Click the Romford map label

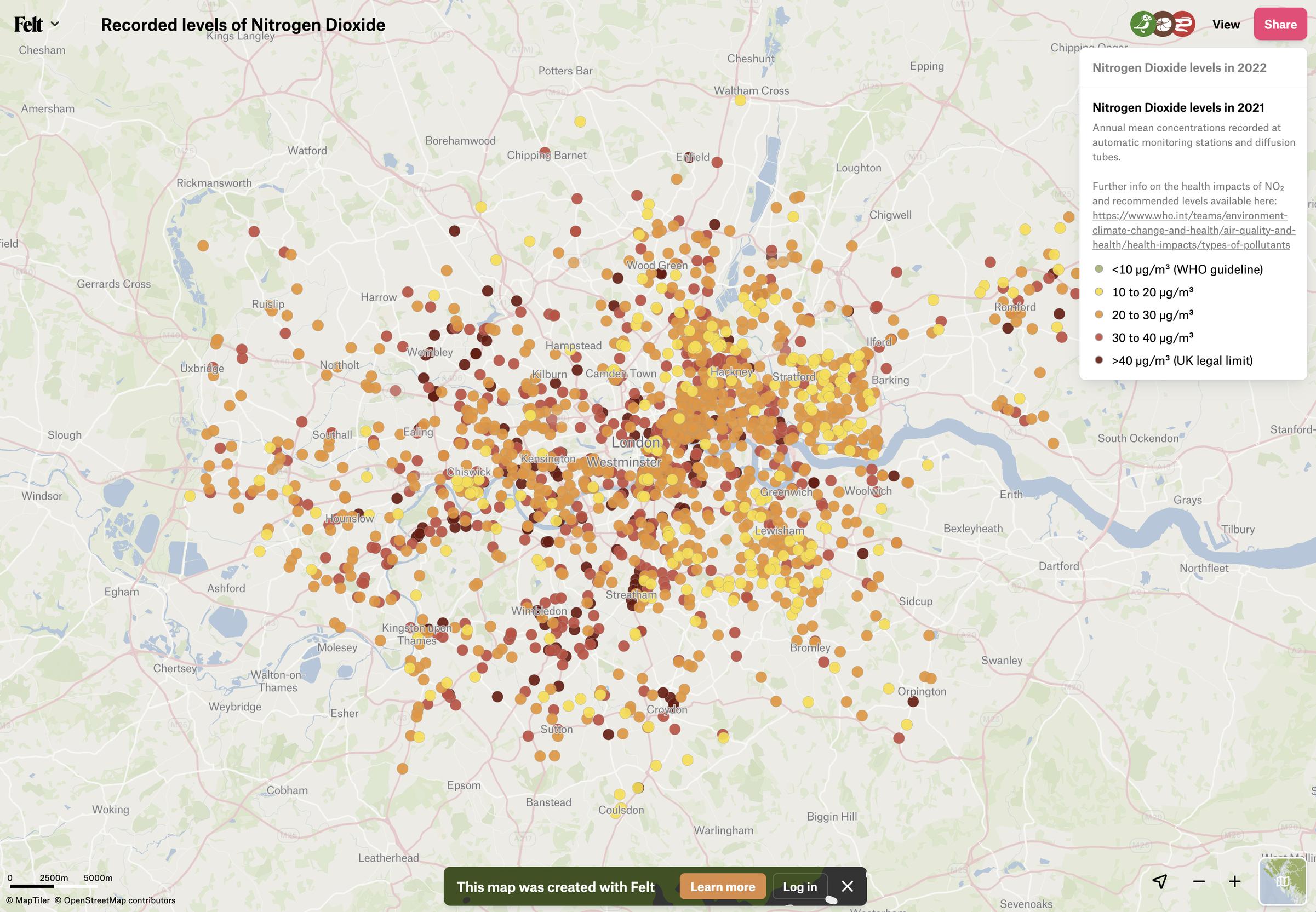1015,307
